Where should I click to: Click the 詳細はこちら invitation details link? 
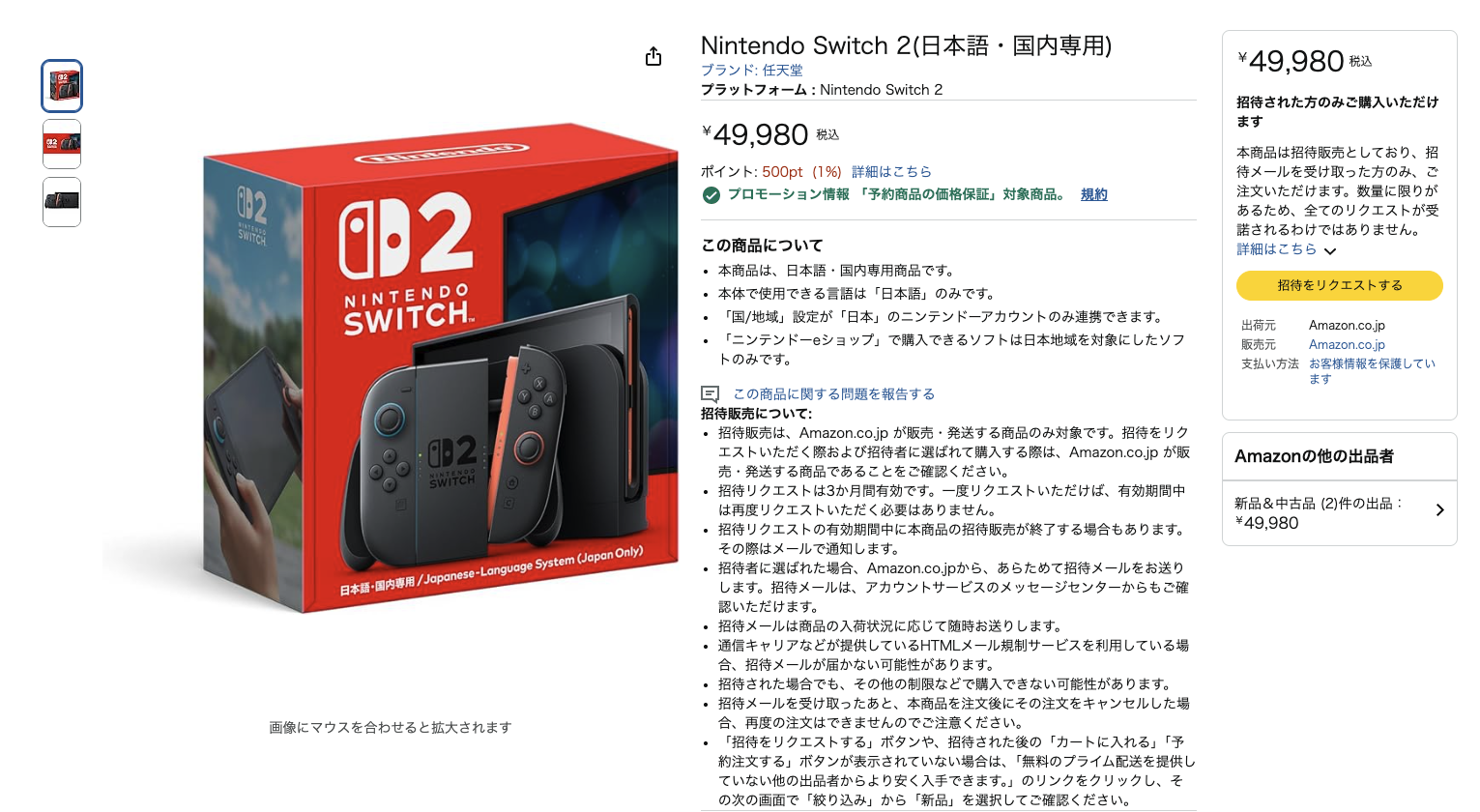coord(1276,249)
